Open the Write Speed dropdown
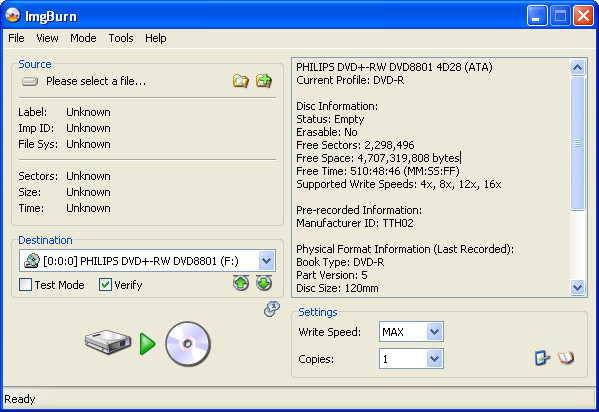 [x=434, y=332]
